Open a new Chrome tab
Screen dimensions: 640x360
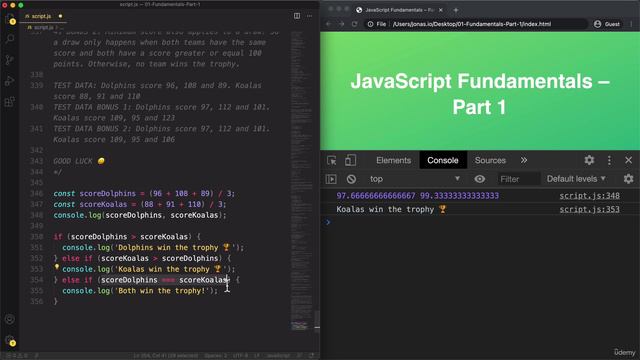(456, 10)
